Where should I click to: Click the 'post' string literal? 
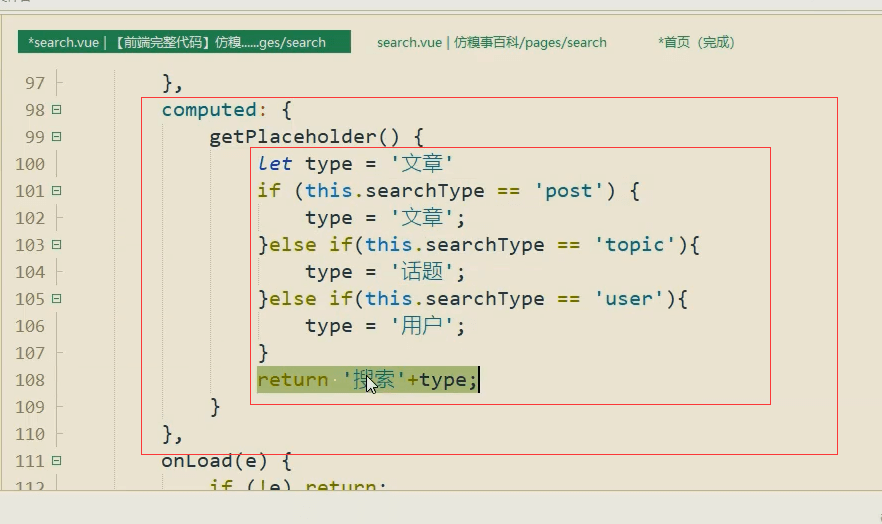(568, 191)
